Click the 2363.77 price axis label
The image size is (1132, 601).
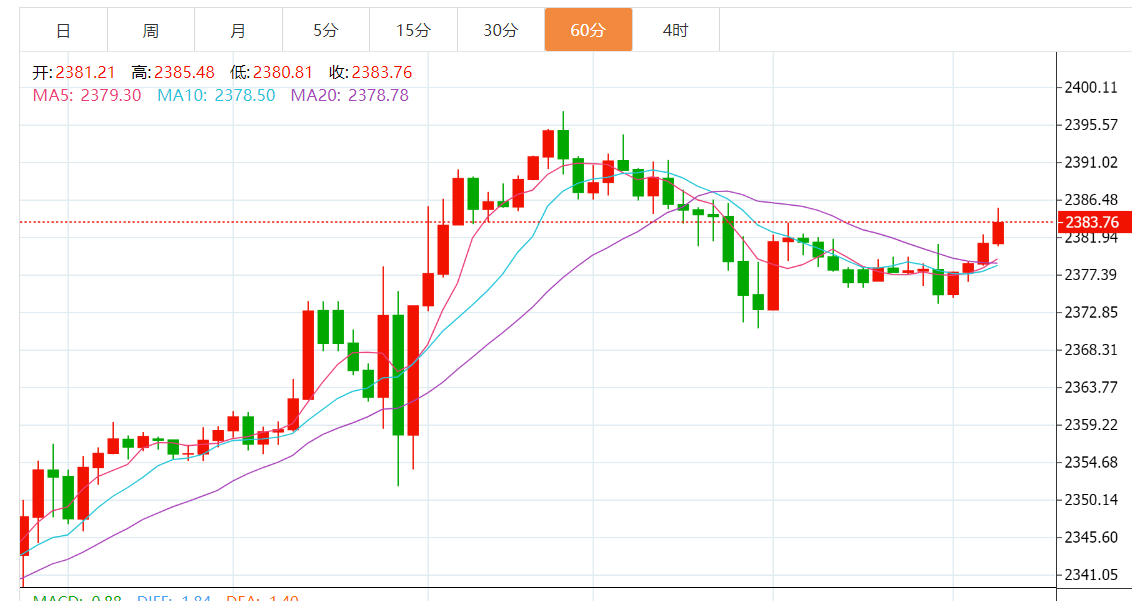[x=1091, y=388]
